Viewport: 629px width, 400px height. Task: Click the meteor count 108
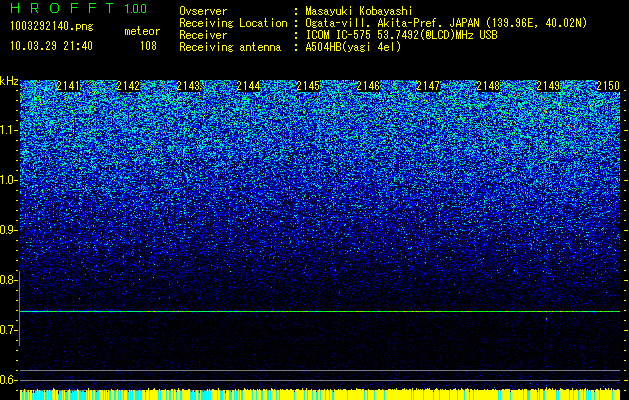pos(148,46)
